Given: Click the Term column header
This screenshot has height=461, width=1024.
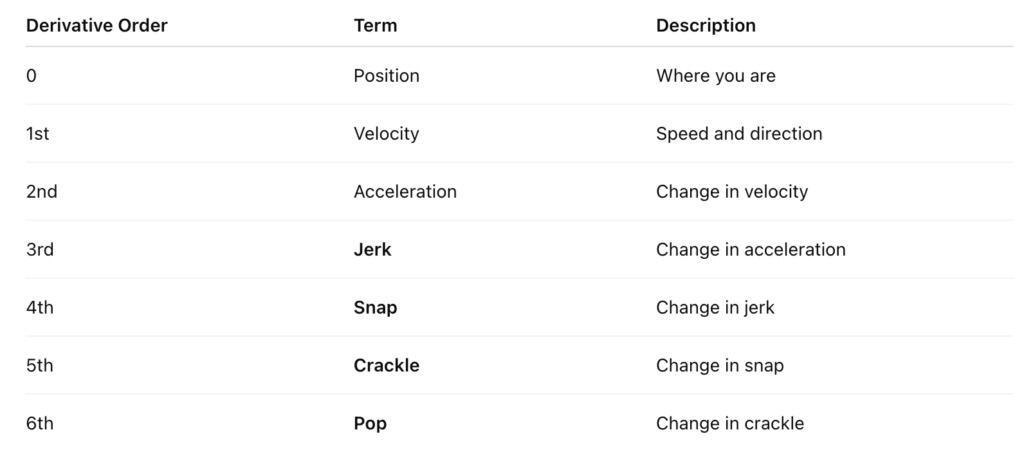Looking at the screenshot, I should 375,26.
